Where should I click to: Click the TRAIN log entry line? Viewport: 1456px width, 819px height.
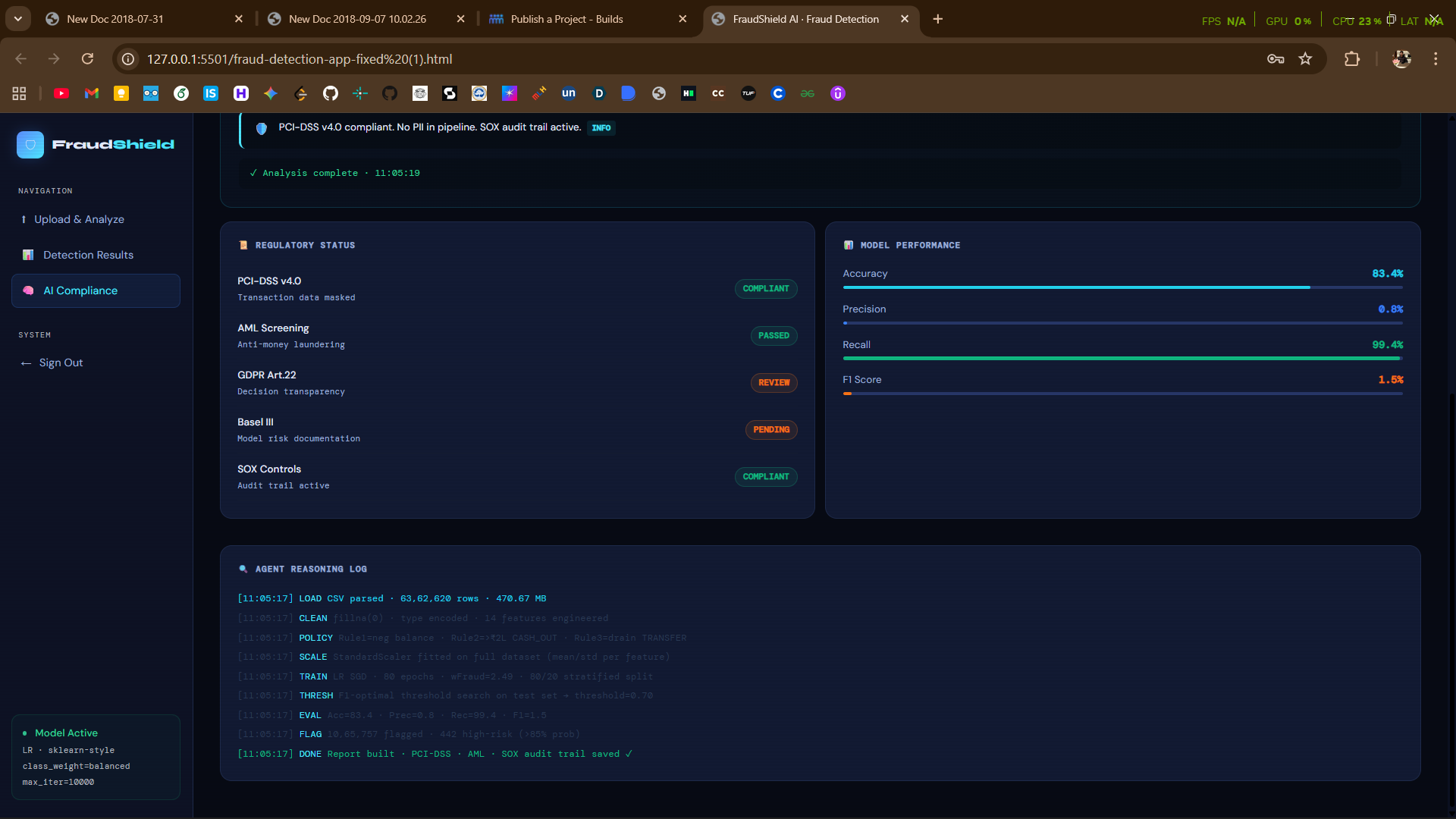445,676
